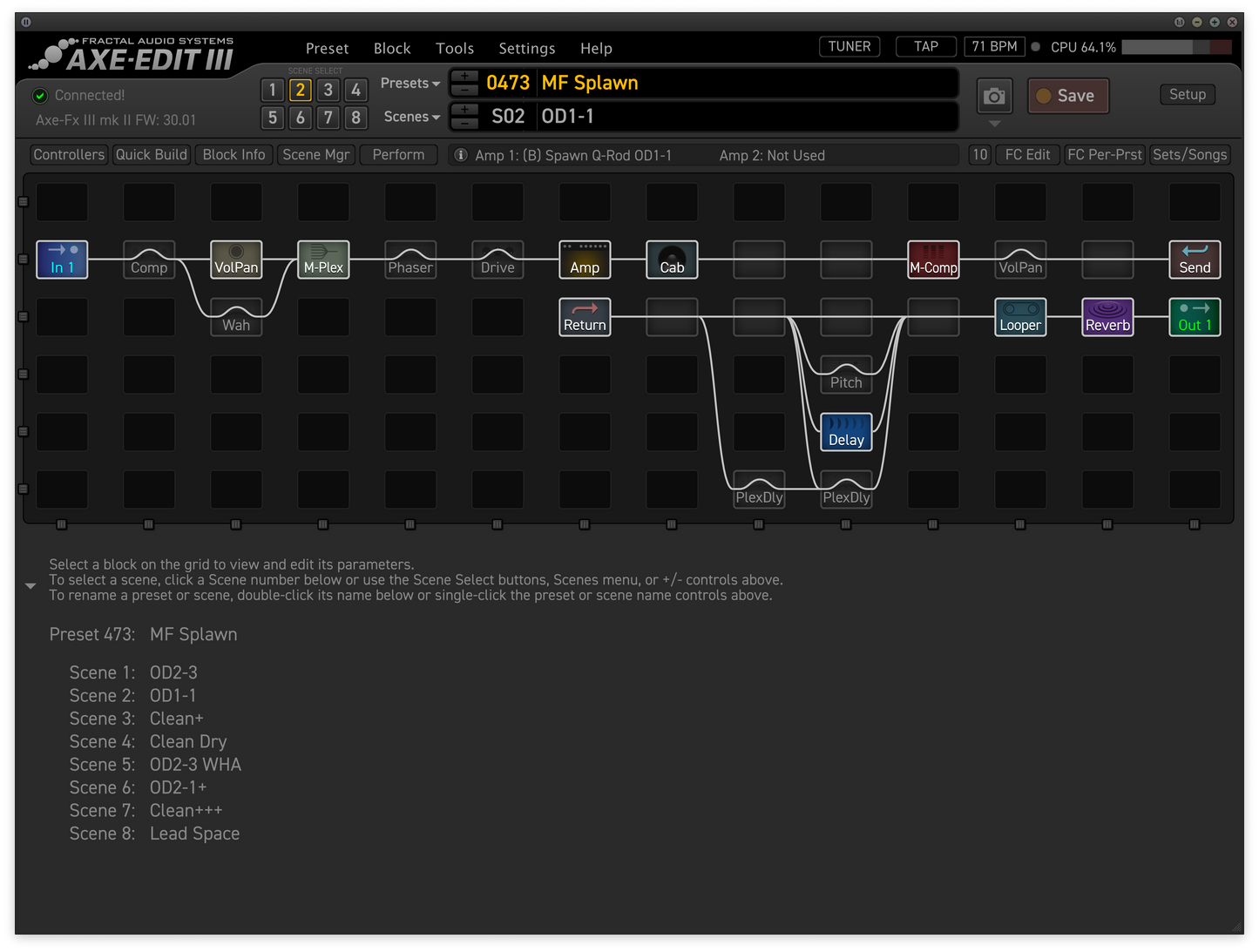Click the screenshot camera icon
1259x952 pixels.
(x=993, y=96)
